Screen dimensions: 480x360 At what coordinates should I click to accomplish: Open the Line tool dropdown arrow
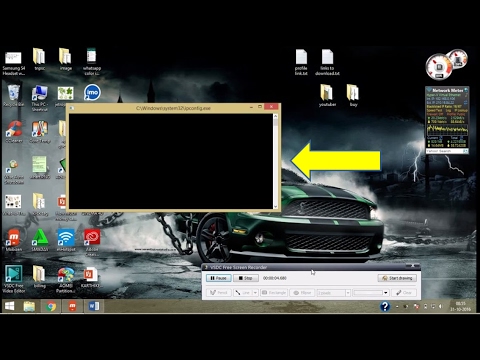pos(255,292)
